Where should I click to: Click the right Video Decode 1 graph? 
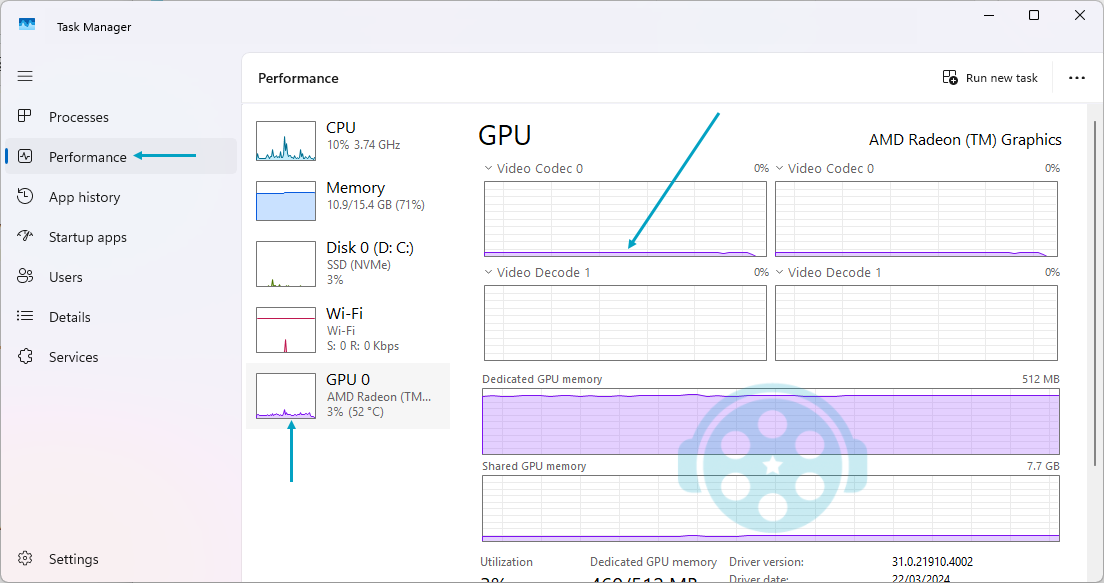pos(916,323)
